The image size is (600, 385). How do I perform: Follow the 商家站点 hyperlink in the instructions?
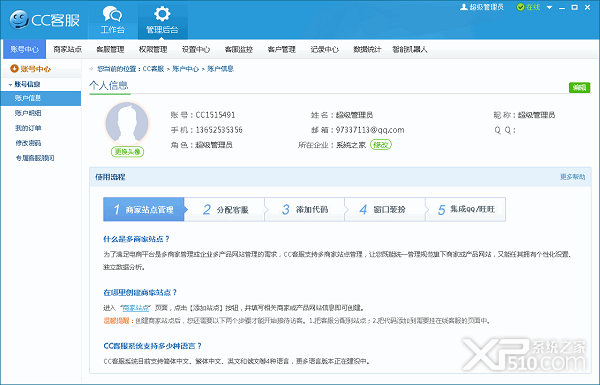coord(136,308)
